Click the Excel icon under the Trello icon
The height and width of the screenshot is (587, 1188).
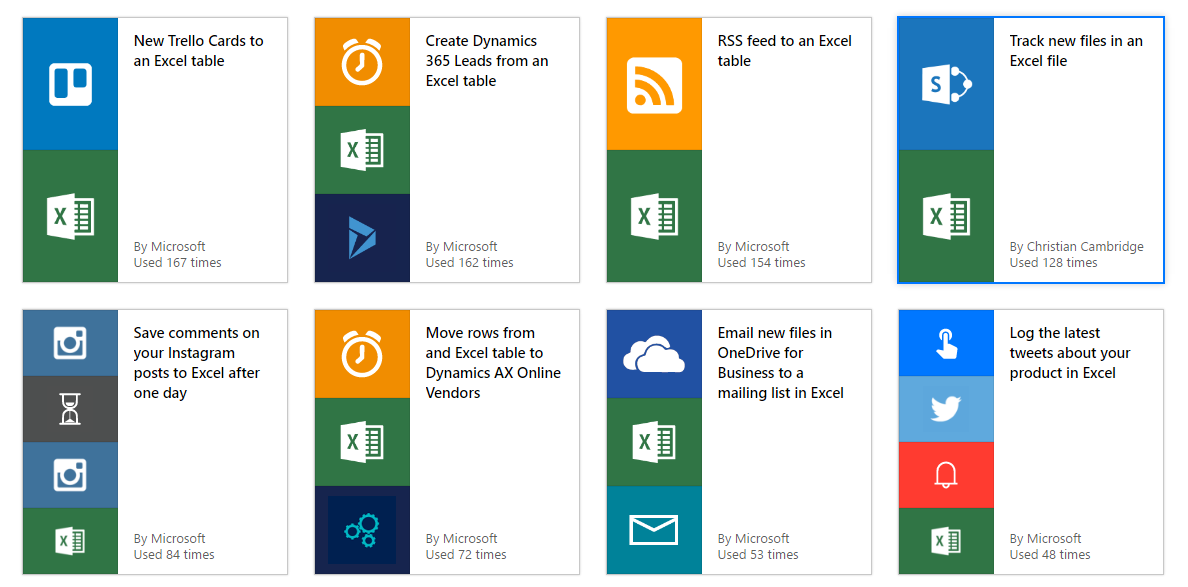coord(70,216)
